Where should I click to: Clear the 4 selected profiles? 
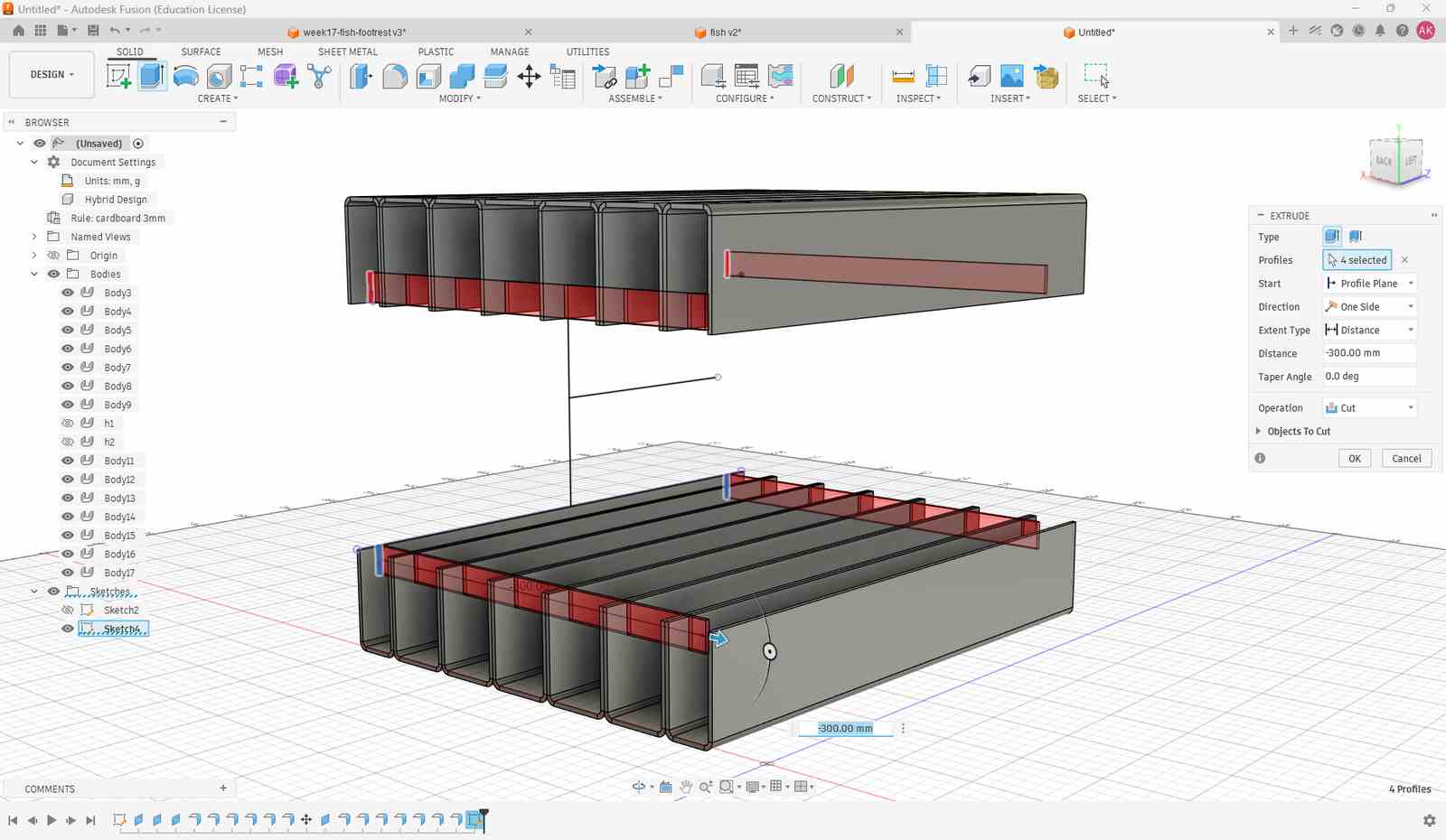[1404, 260]
